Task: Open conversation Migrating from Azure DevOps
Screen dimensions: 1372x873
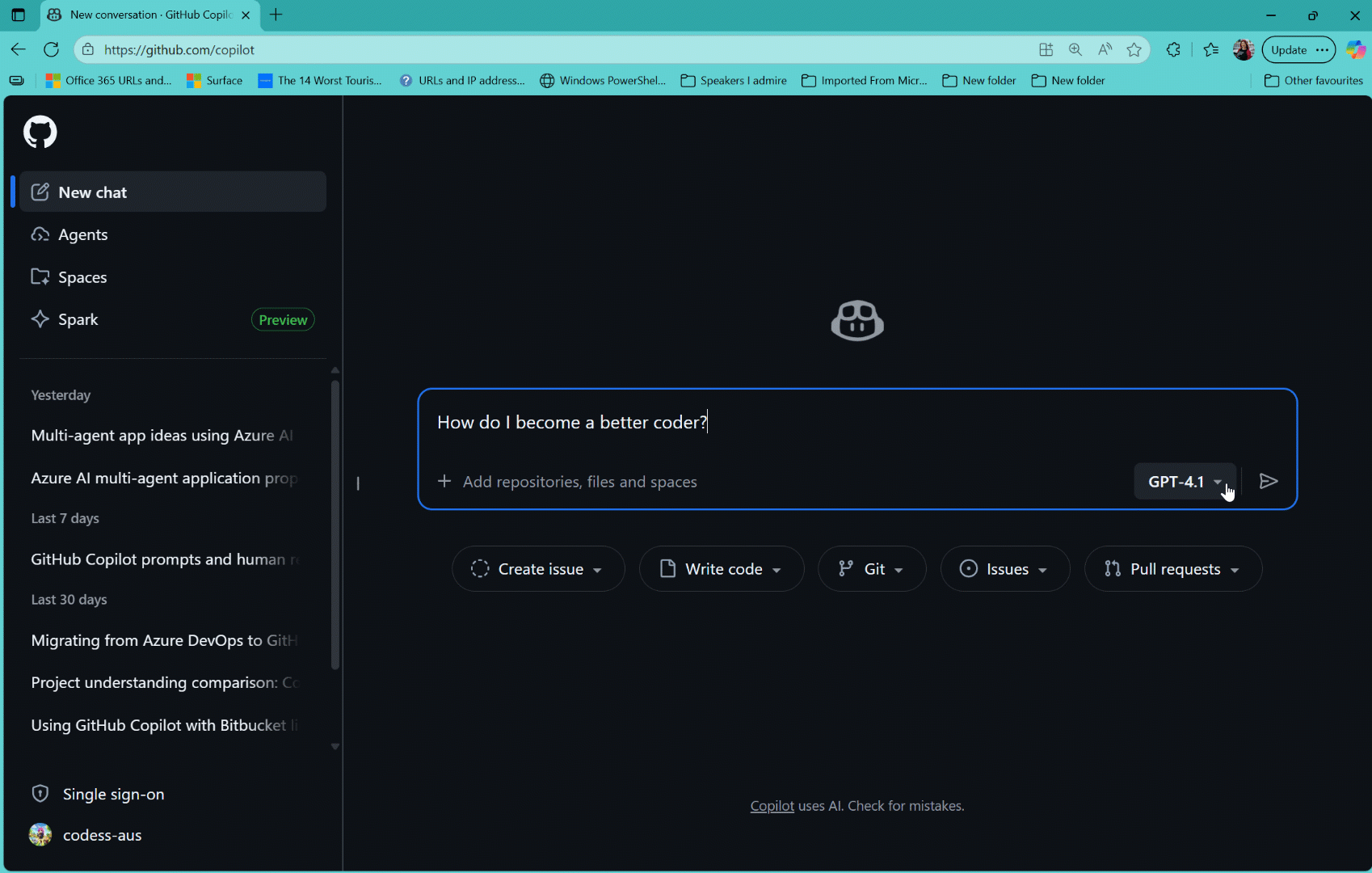Action: click(x=162, y=640)
